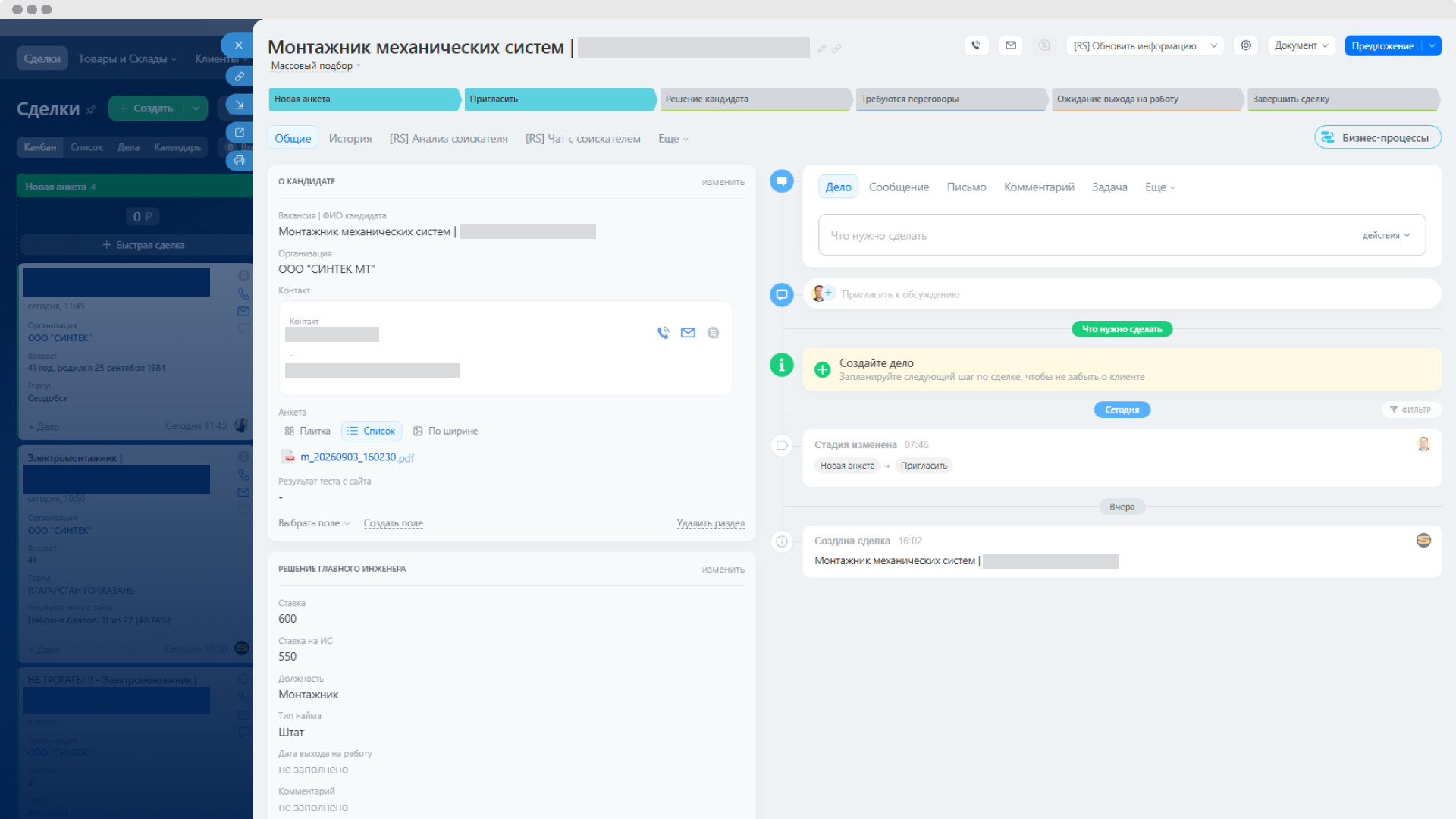Toggle По ширине file display mode
Image resolution: width=1456 pixels, height=819 pixels.
pyautogui.click(x=445, y=431)
